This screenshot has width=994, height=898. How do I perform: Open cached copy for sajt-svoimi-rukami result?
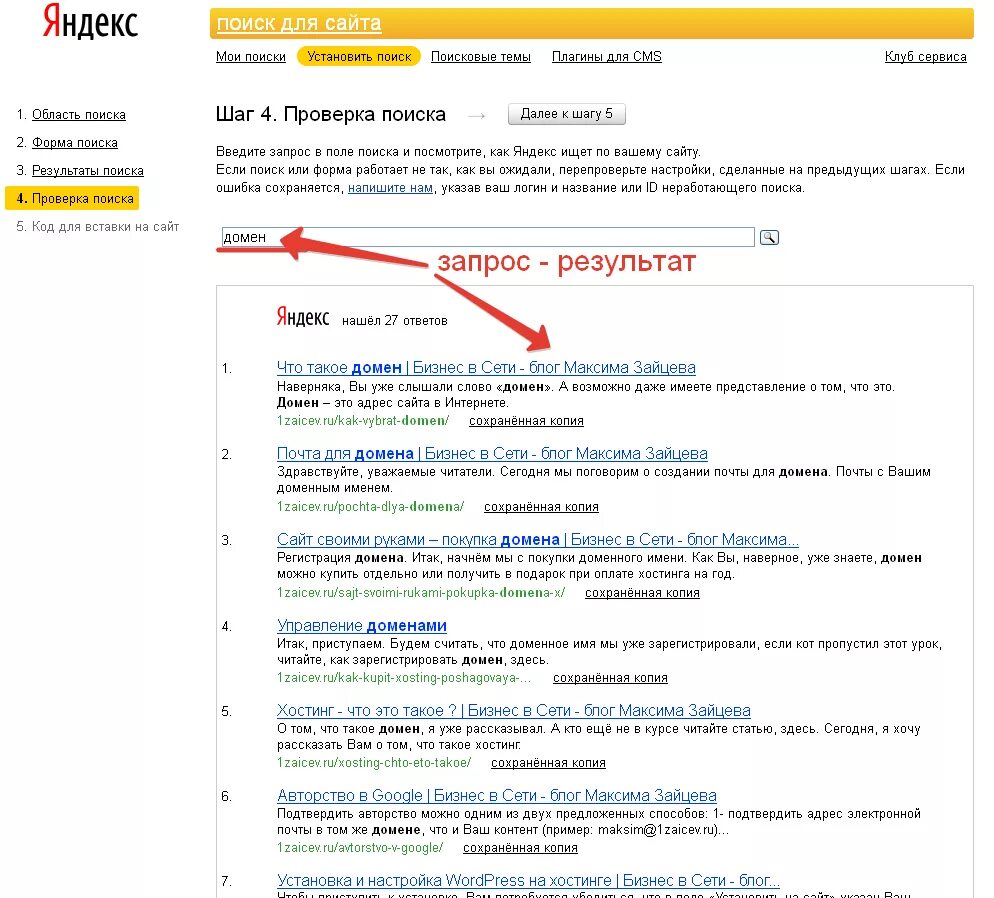click(x=642, y=593)
